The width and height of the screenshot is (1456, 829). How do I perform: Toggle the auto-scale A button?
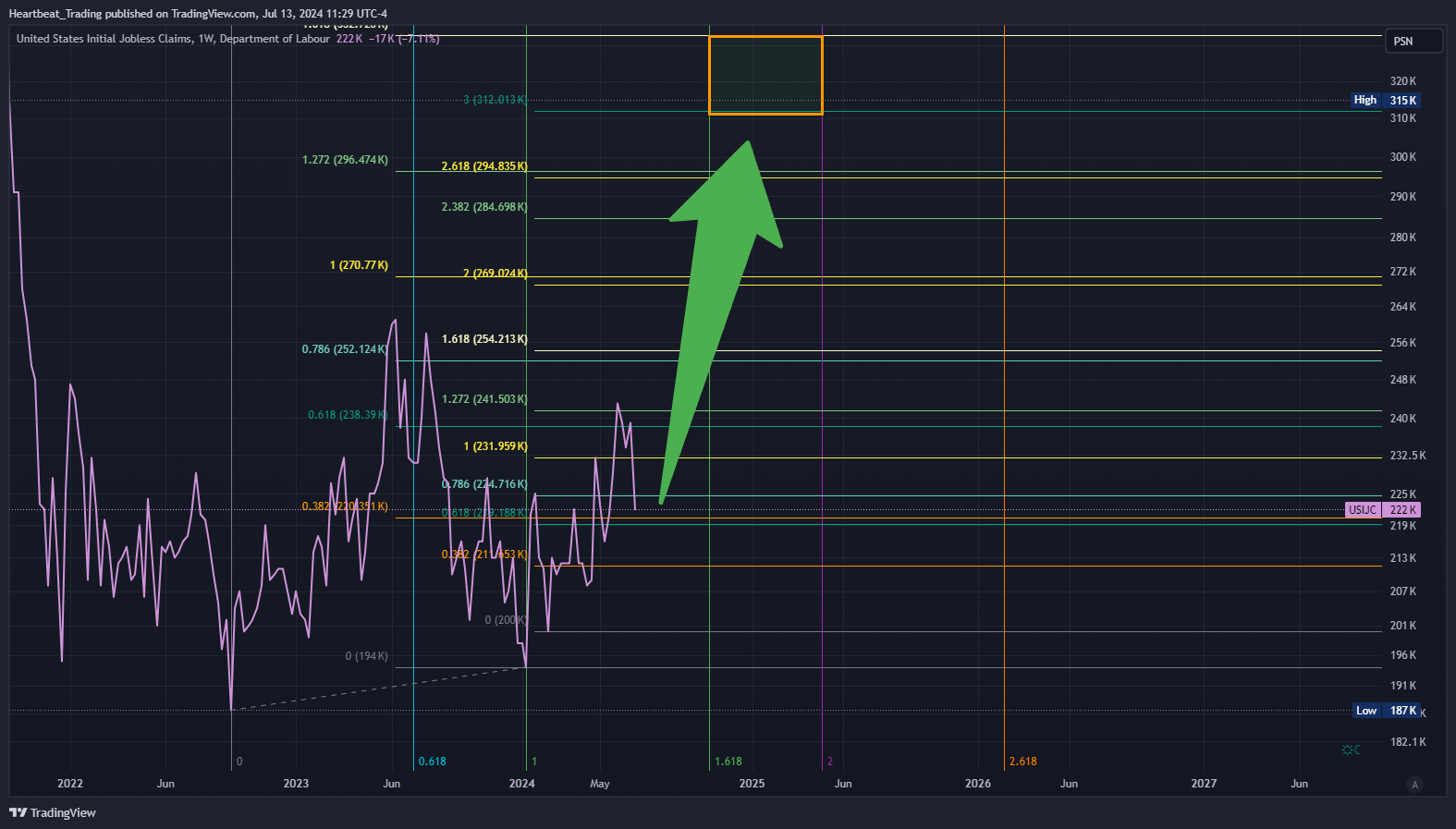(1413, 785)
